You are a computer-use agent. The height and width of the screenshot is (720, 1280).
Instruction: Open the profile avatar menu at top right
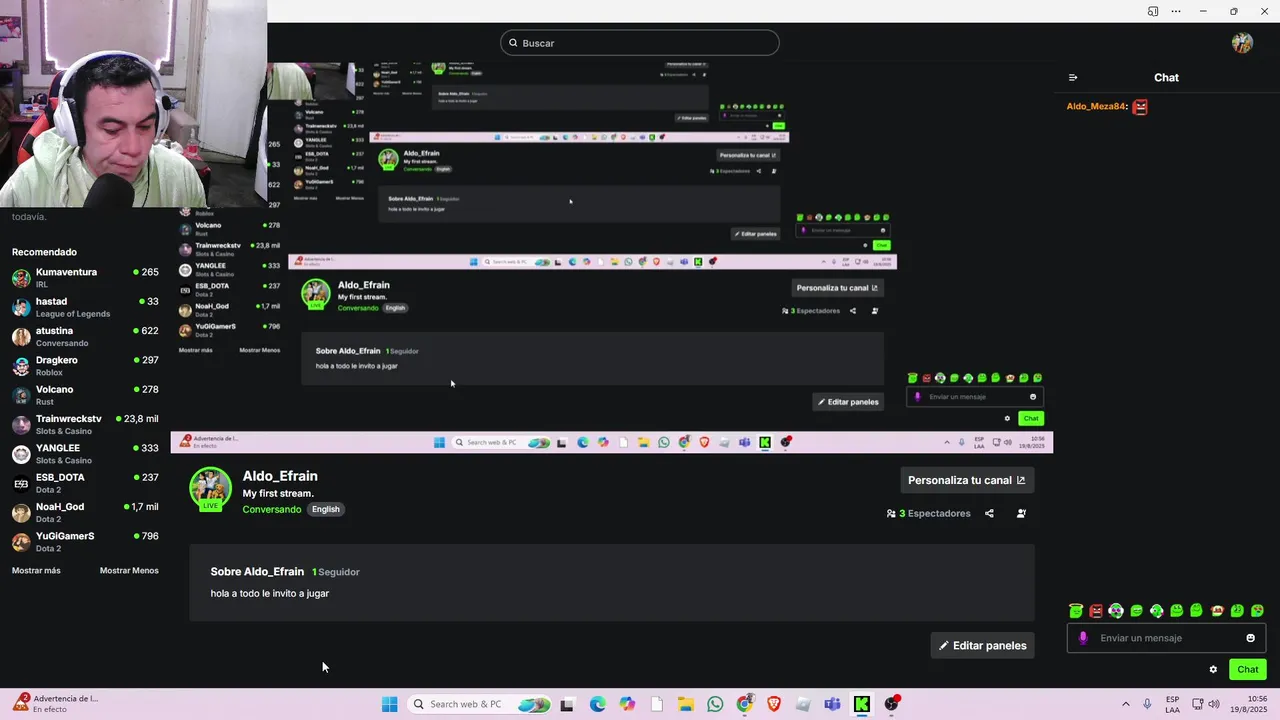[1242, 43]
